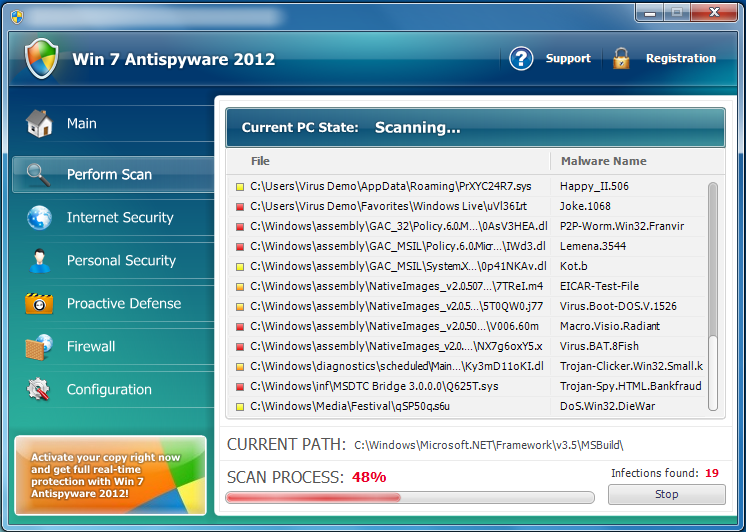Viewport: 746px width, 532px height.
Task: Select the Lemena.3544 malware name
Action: coord(593,246)
